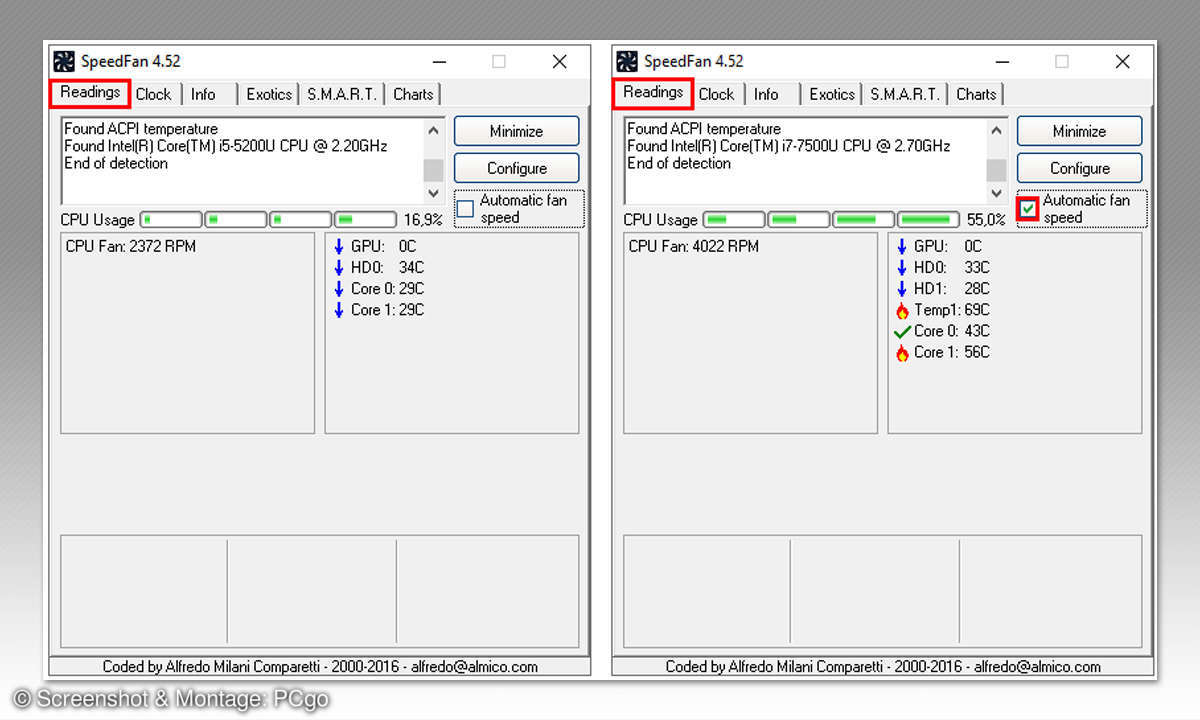Click the HD0: 34C temperature reading
Screen dimensions: 1200x720
(x=388, y=267)
